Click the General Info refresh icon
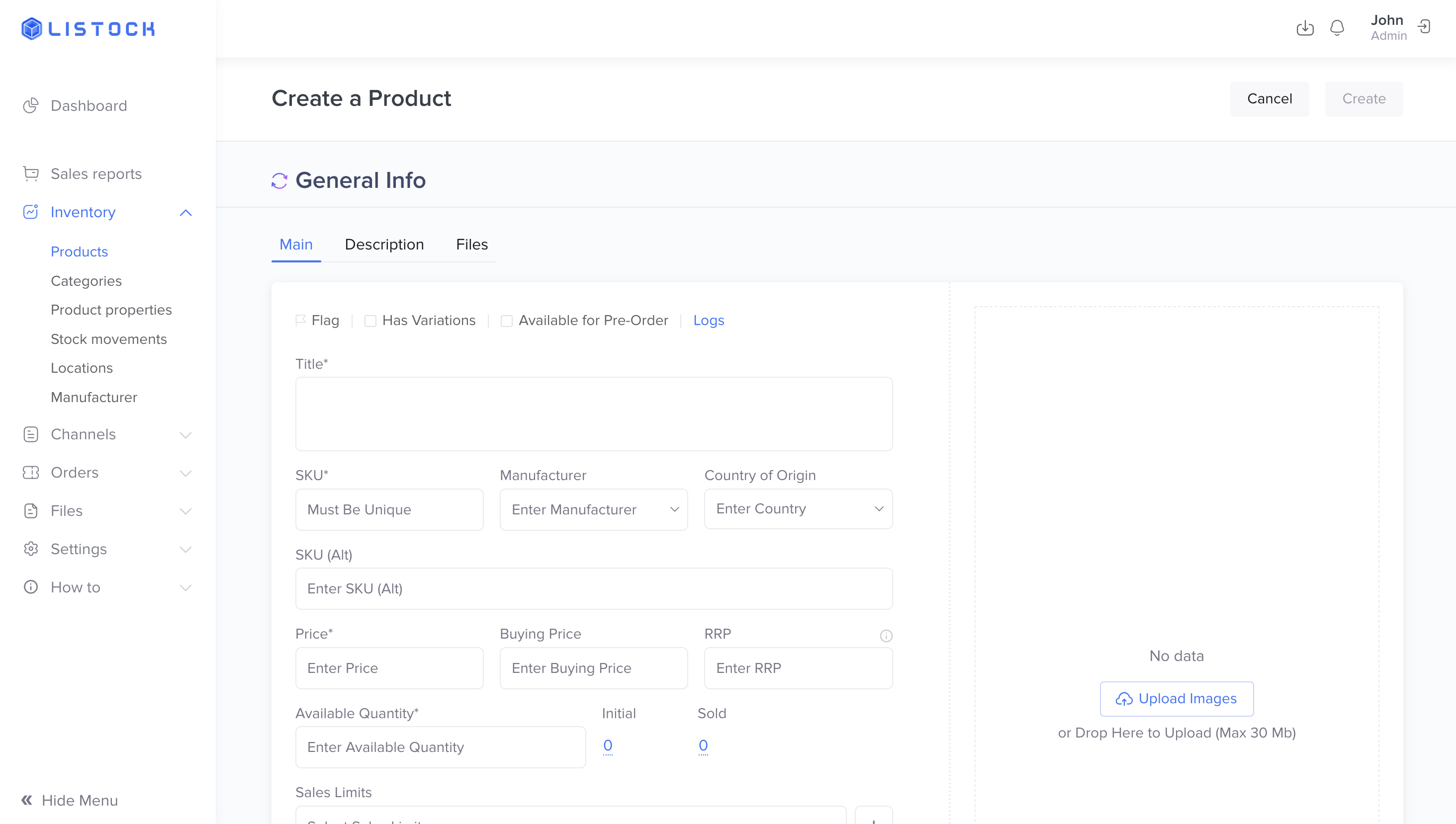The height and width of the screenshot is (824, 1456). click(x=279, y=180)
